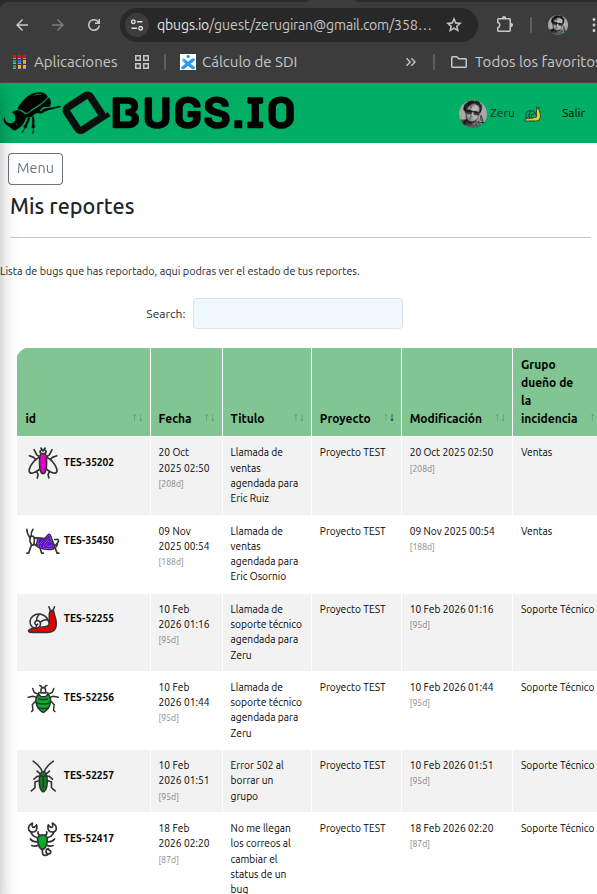Viewport: 597px width, 894px height.
Task: Open report TES-52256
Action: click(89, 697)
